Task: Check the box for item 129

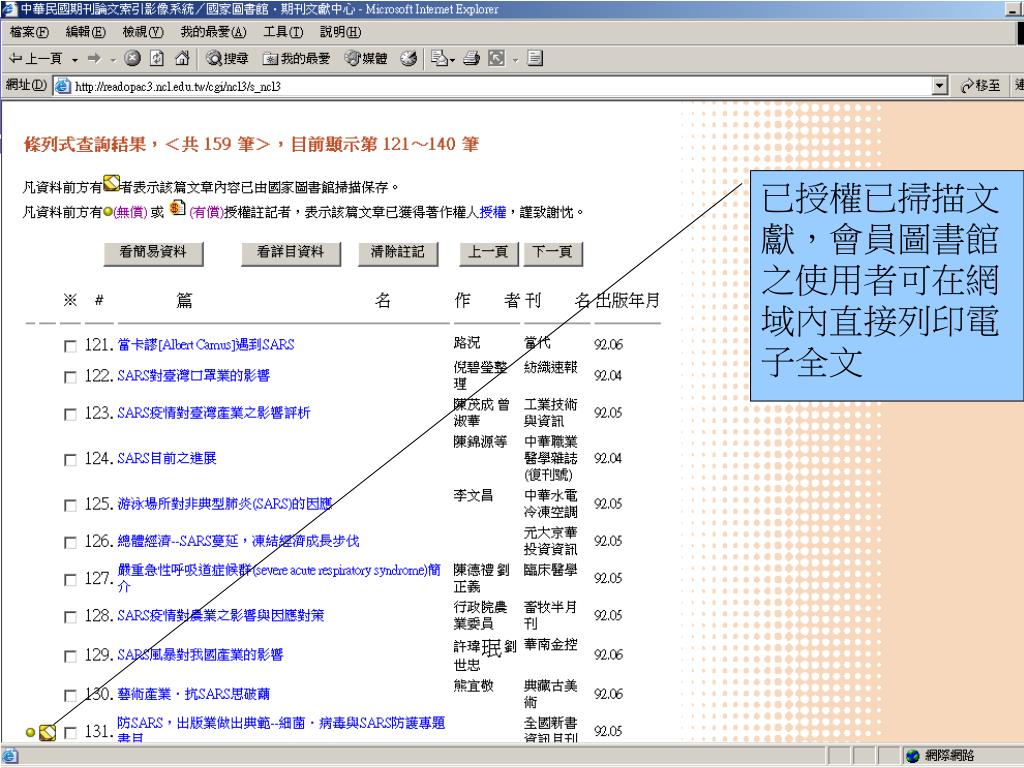Action: click(x=70, y=656)
